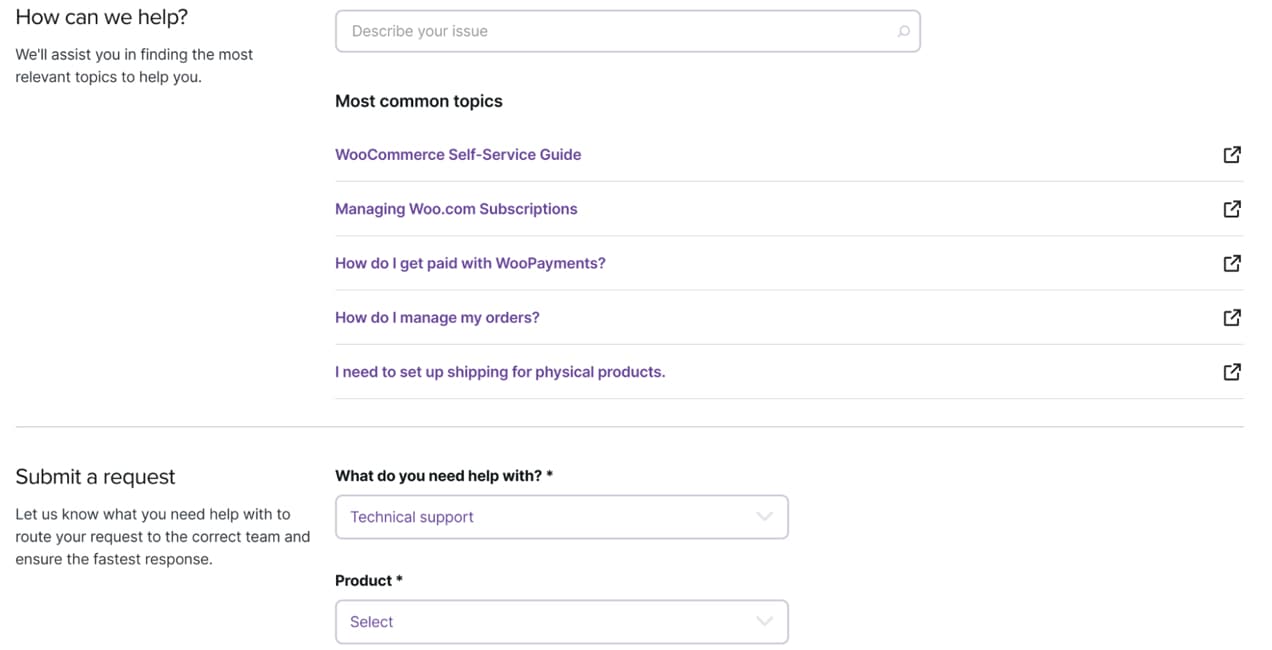Image resolution: width=1272 pixels, height=650 pixels.
Task: Click the Most common topics heading
Action: pyautogui.click(x=419, y=101)
